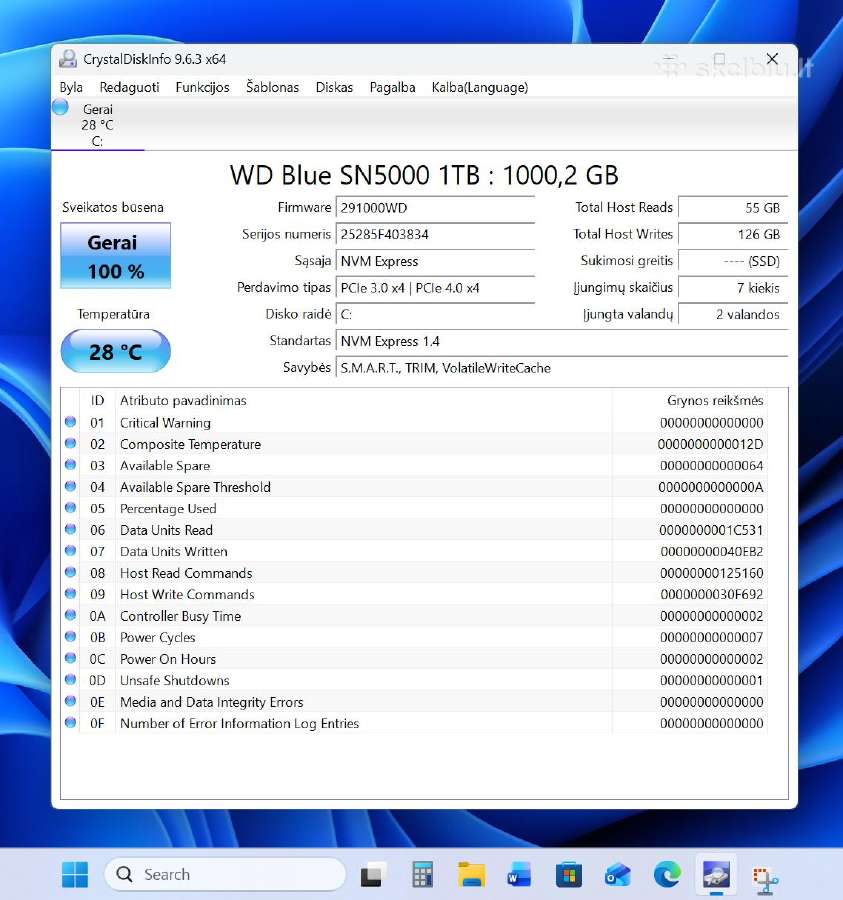Open the Windows Start menu
This screenshot has height=900, width=843.
point(75,874)
